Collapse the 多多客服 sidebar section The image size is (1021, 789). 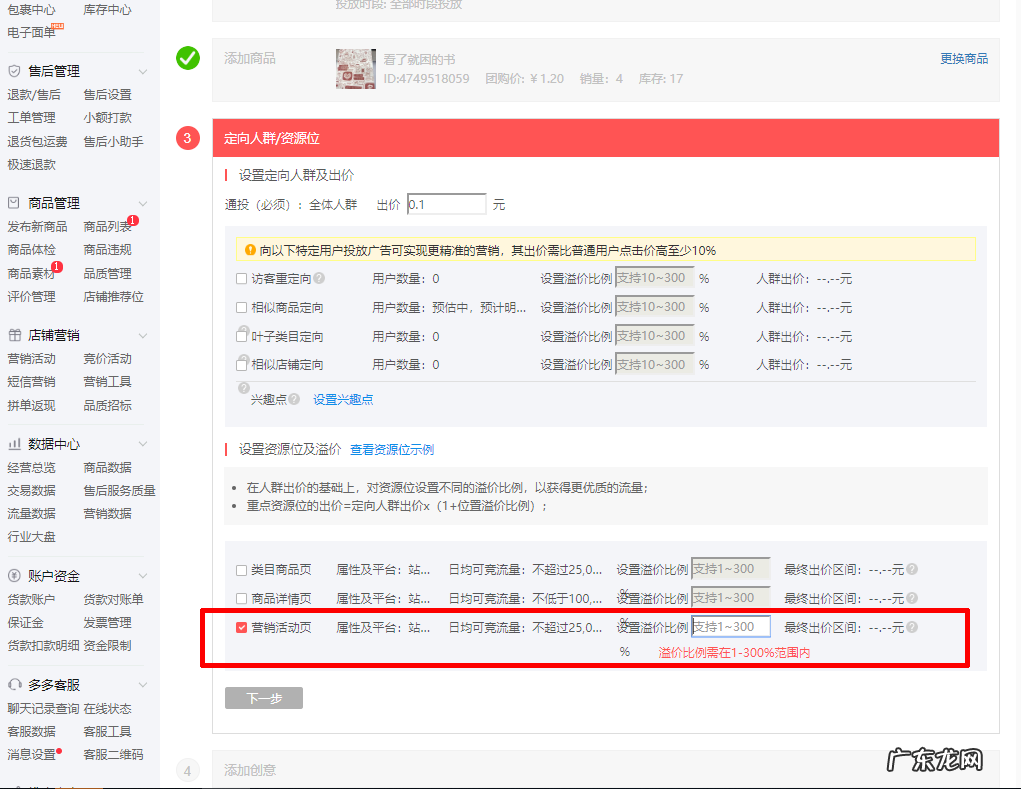click(143, 684)
